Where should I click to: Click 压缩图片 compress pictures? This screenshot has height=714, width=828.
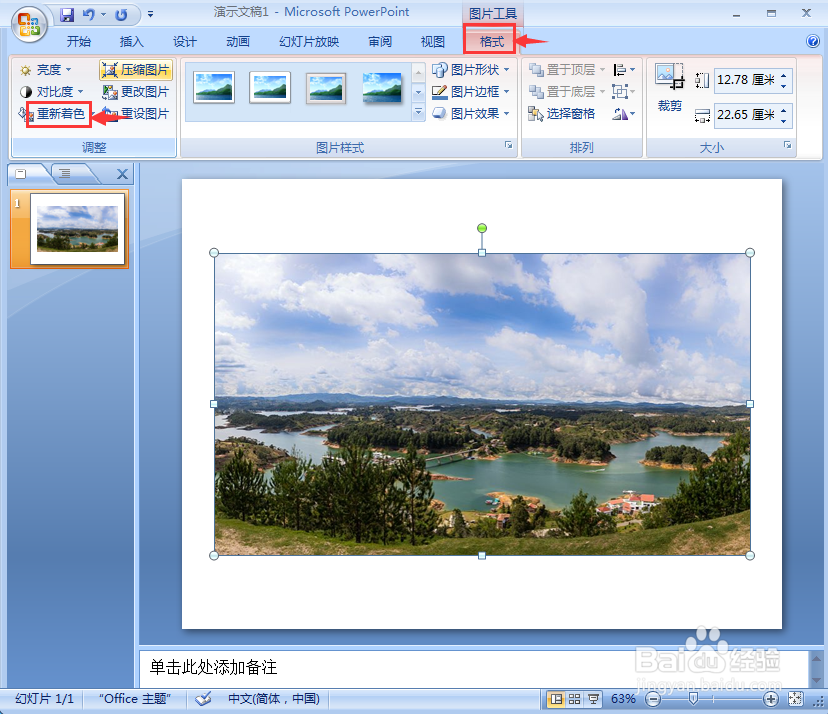click(x=136, y=70)
